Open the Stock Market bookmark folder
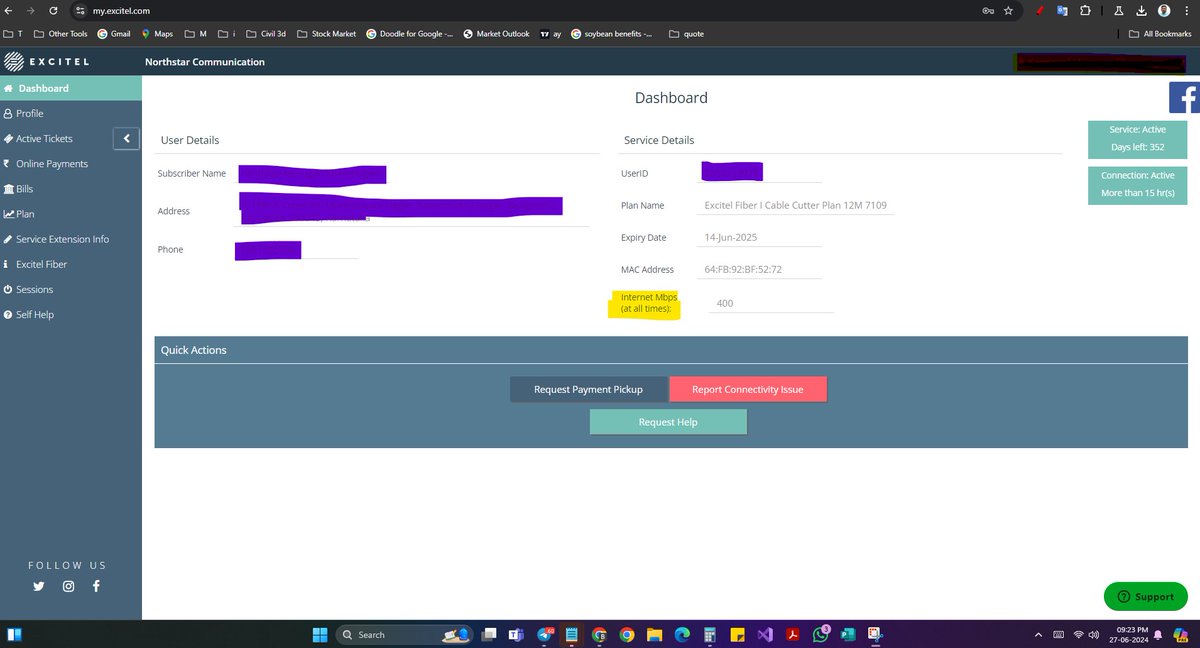This screenshot has height=648, width=1200. point(326,34)
